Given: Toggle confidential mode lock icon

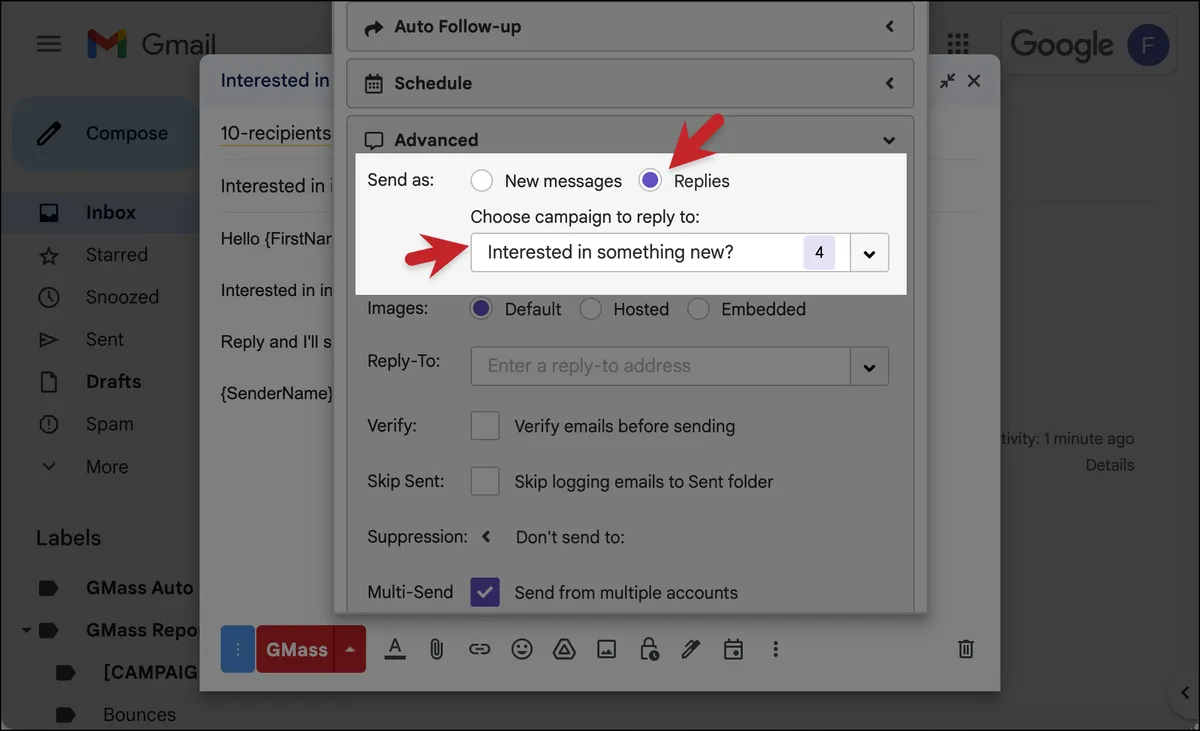Looking at the screenshot, I should (x=649, y=649).
